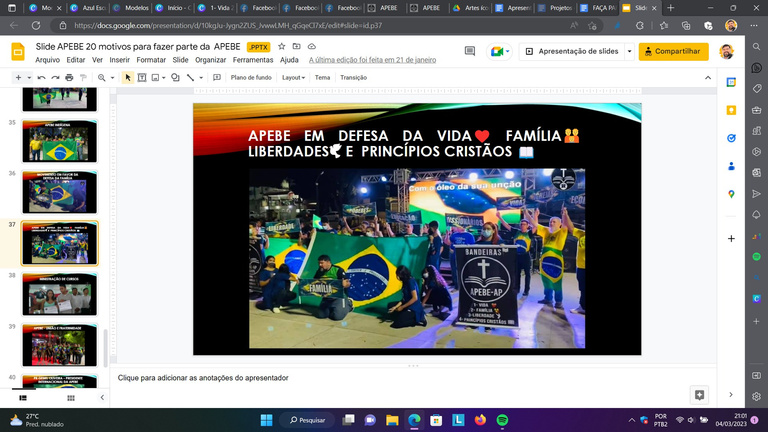Open the Inserir menu

coord(120,60)
